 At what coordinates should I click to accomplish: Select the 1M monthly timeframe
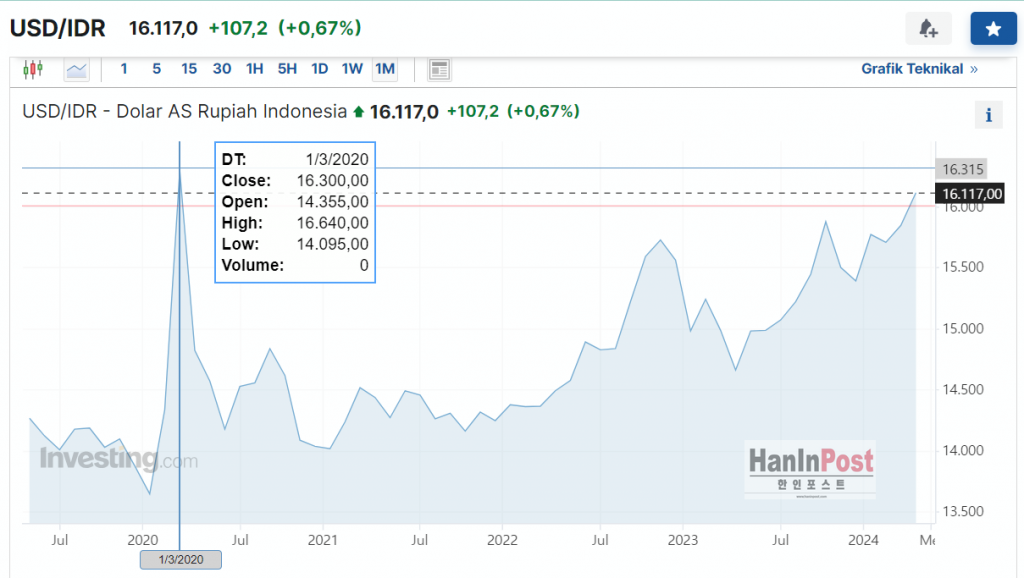pos(385,69)
